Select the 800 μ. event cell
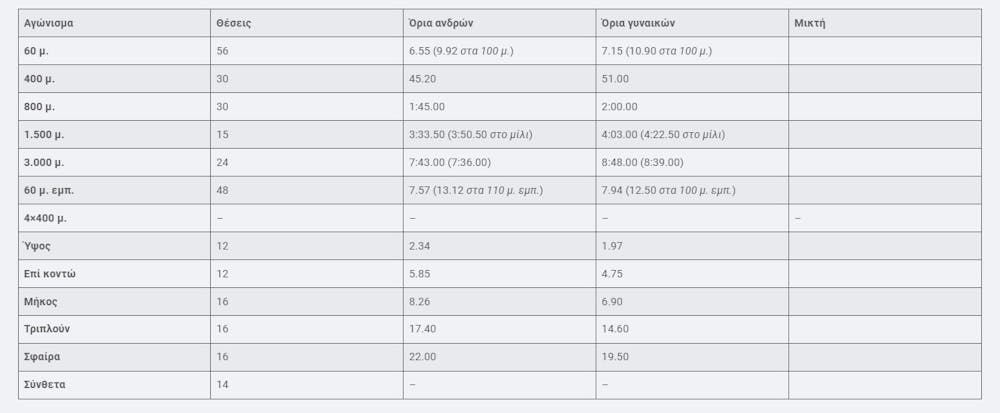The width and height of the screenshot is (1000, 413). pyautogui.click(x=41, y=106)
